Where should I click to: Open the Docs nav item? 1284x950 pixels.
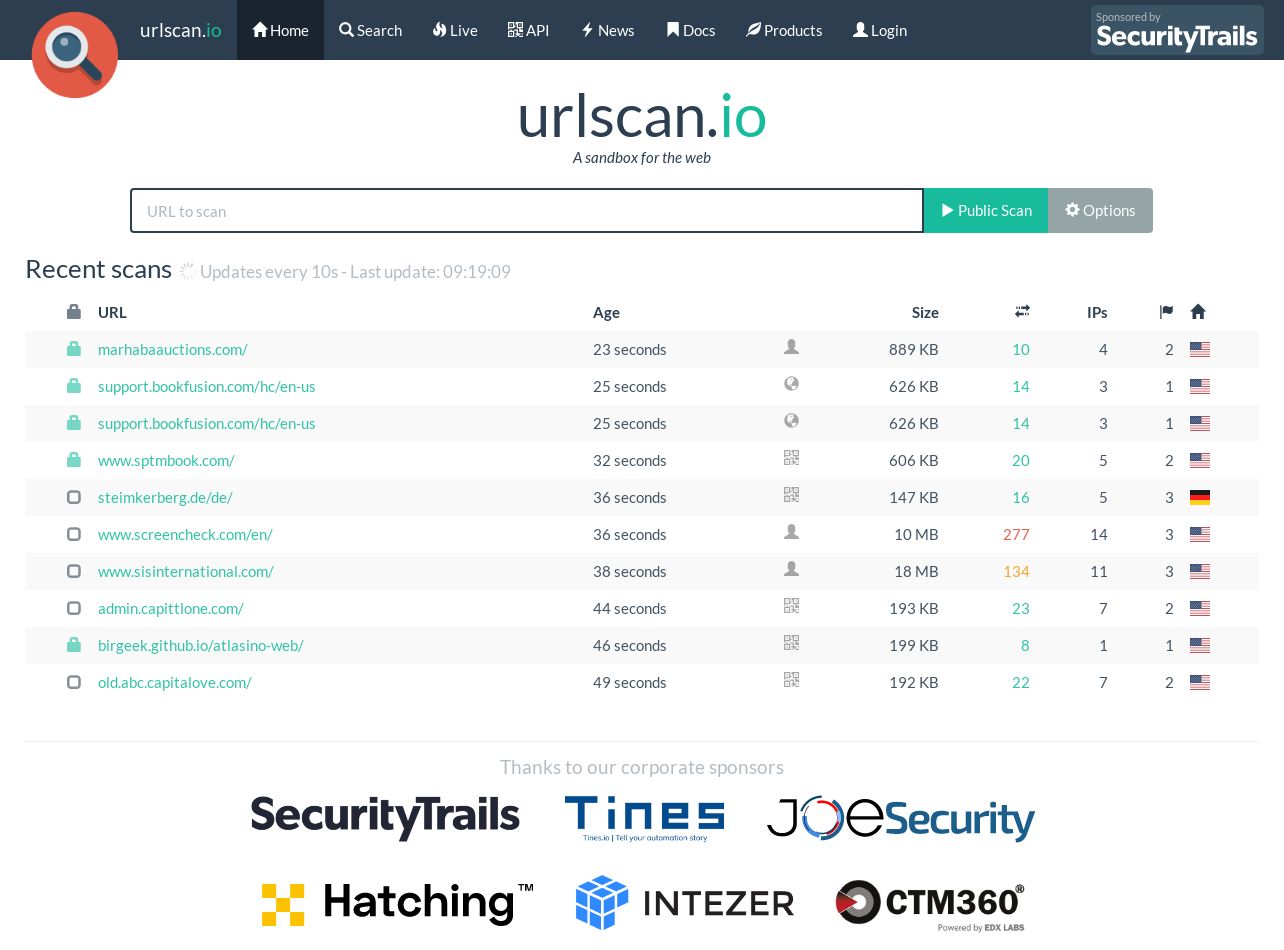(691, 30)
